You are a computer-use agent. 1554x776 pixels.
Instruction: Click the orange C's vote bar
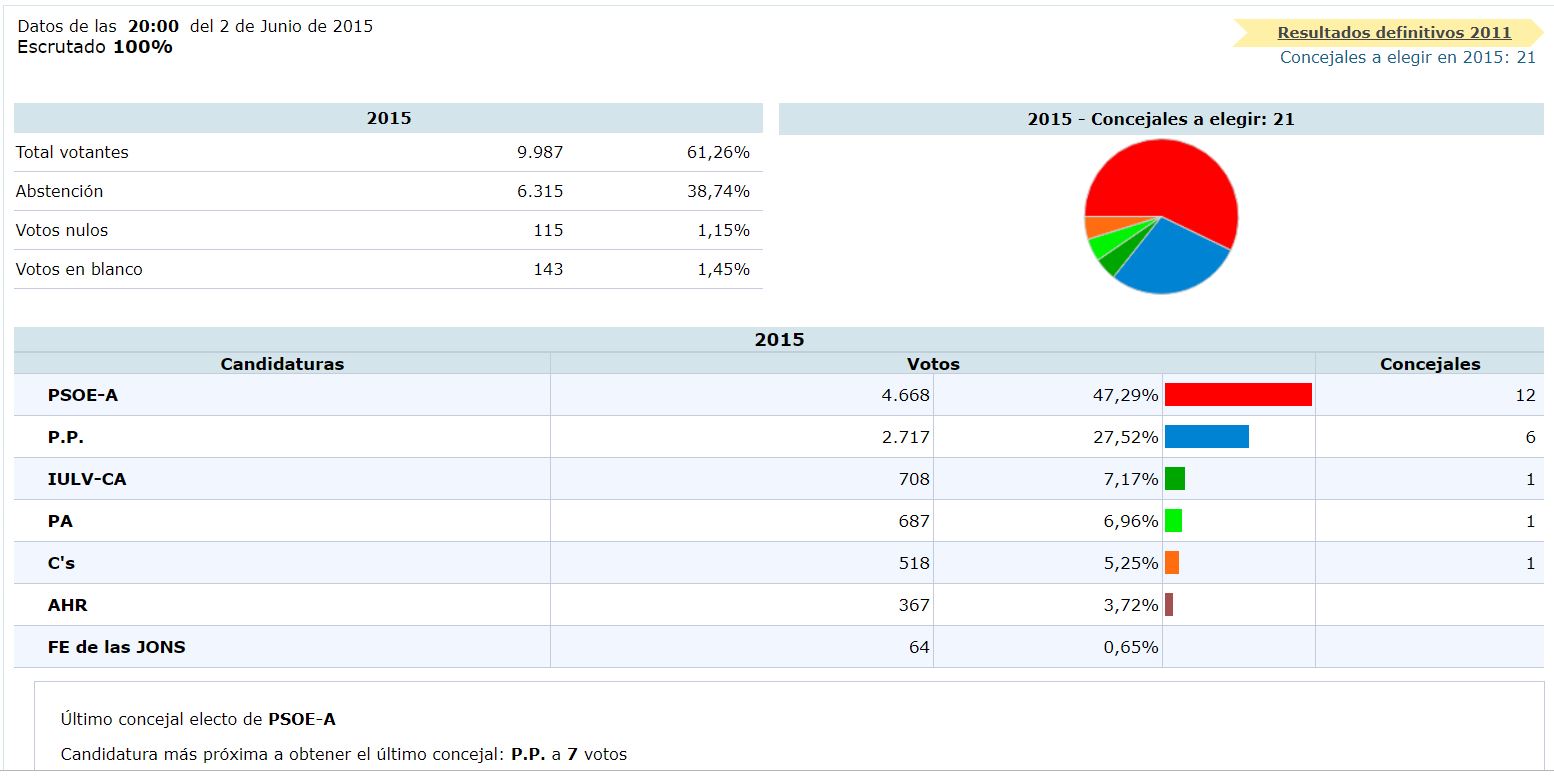1171,563
